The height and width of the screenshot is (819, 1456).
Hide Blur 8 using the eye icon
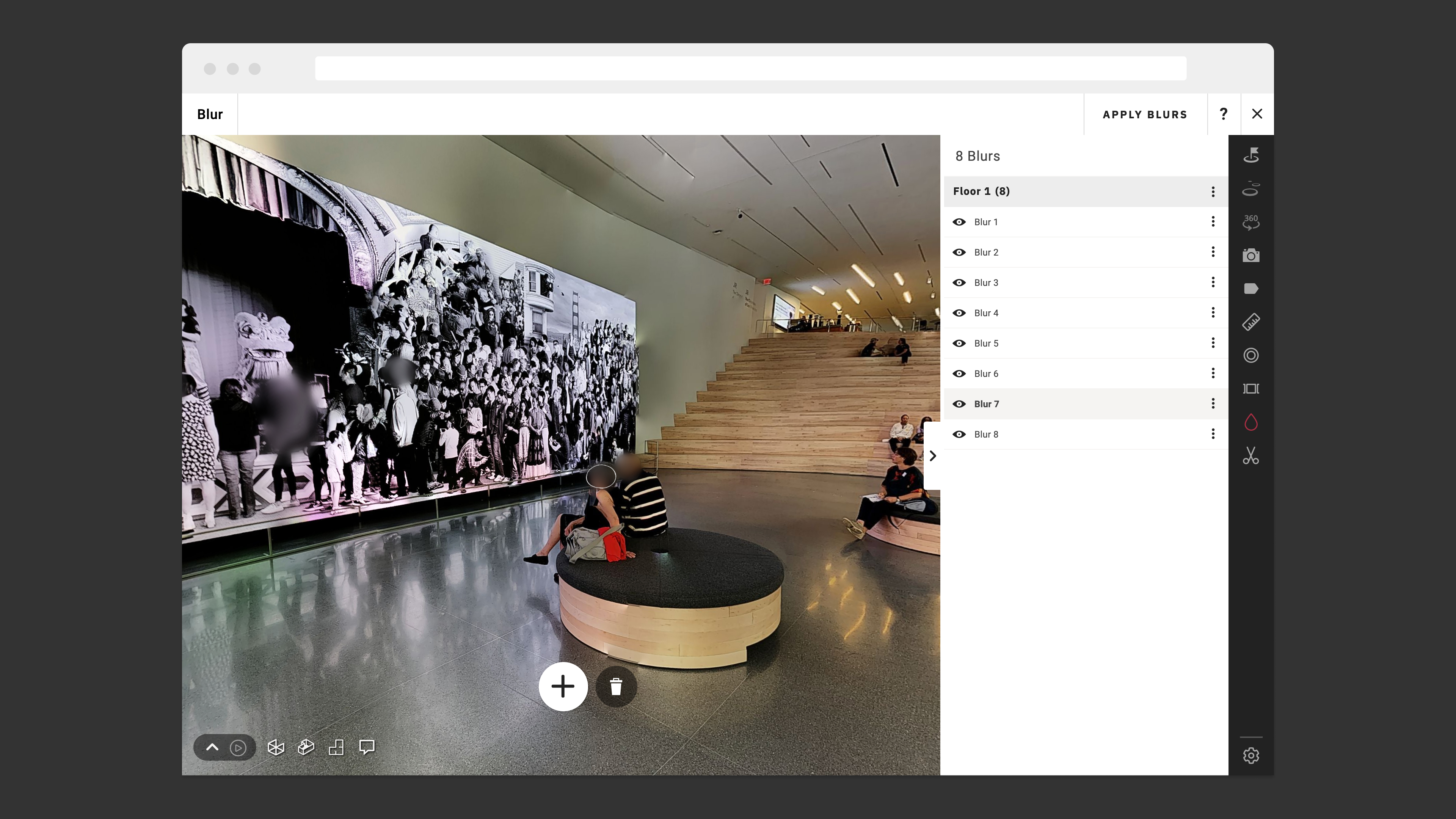[959, 435]
